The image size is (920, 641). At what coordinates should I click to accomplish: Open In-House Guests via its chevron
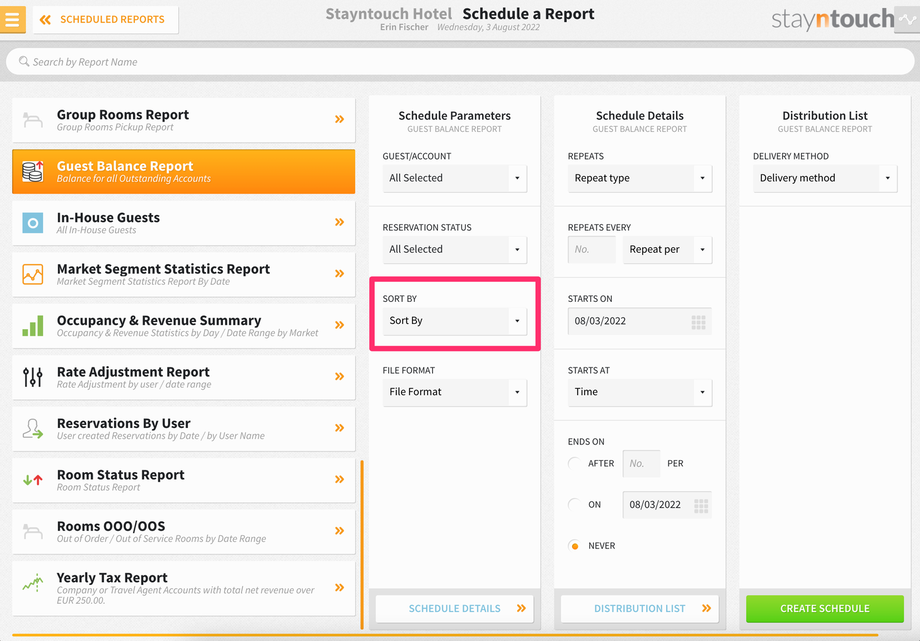[x=339, y=222]
